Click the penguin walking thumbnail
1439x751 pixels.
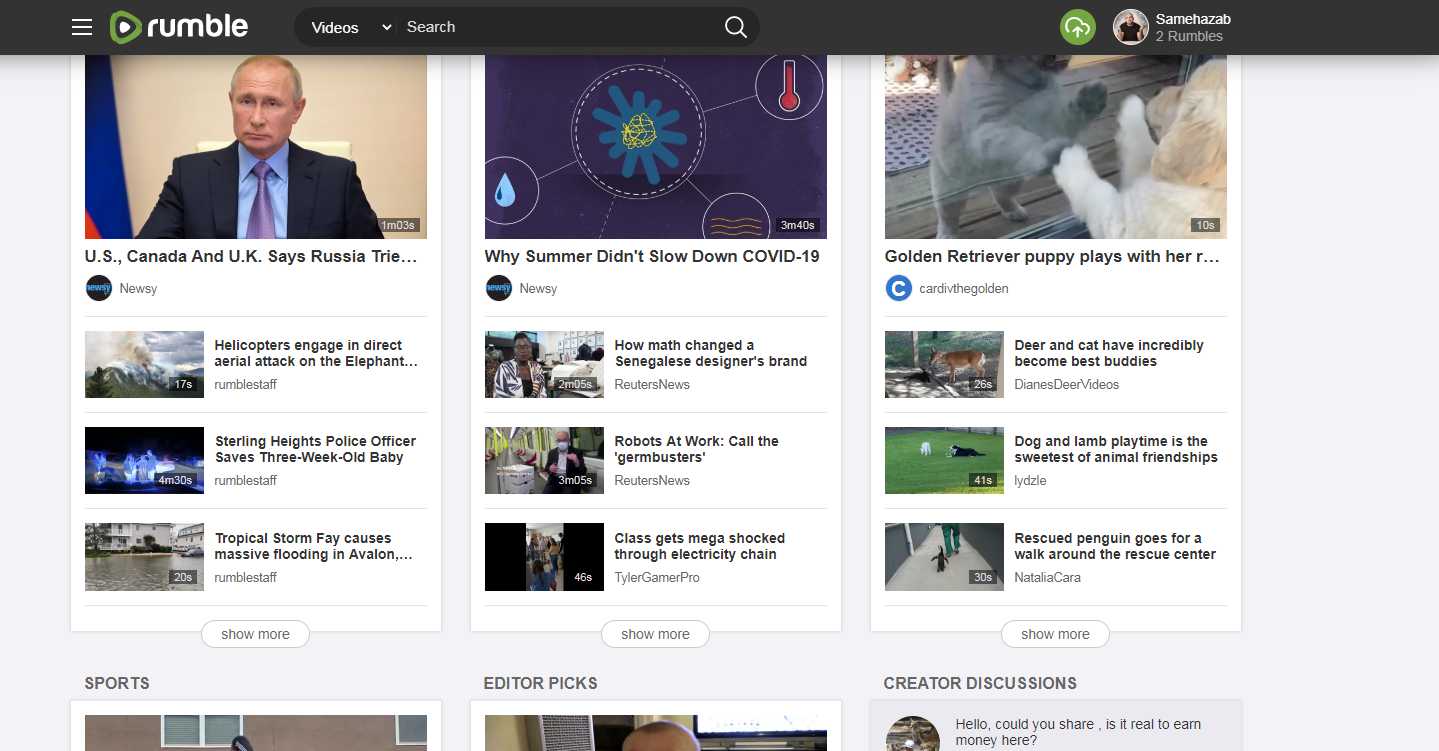944,557
